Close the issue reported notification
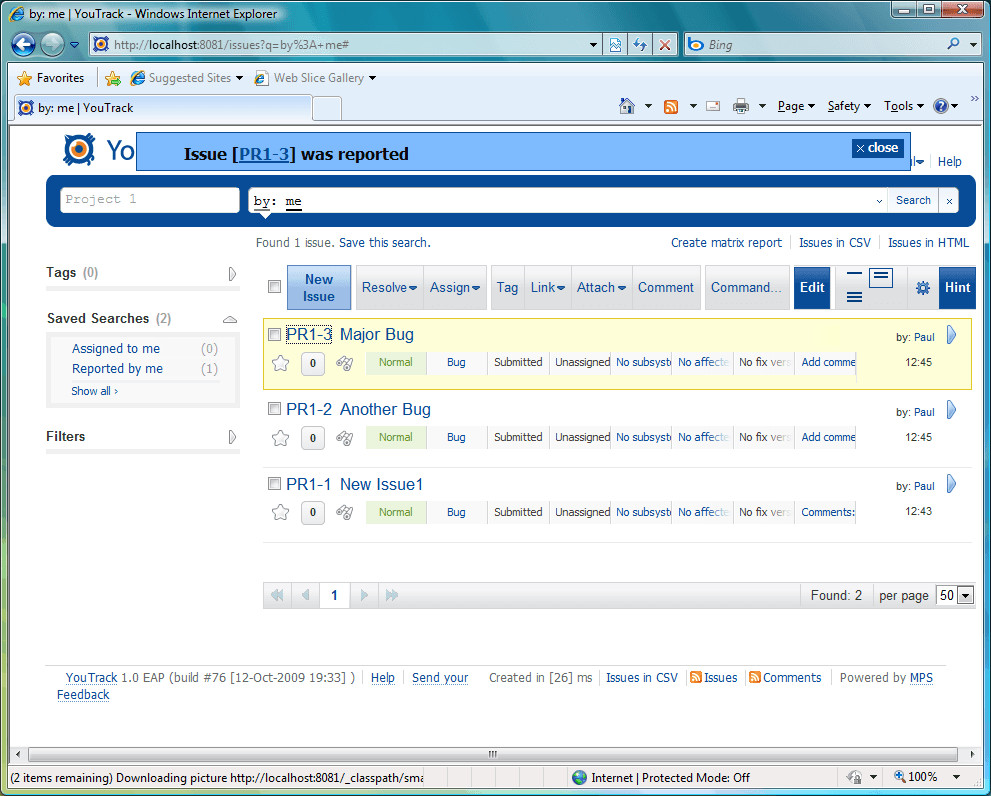Viewport: 991px width, 796px height. 877,148
